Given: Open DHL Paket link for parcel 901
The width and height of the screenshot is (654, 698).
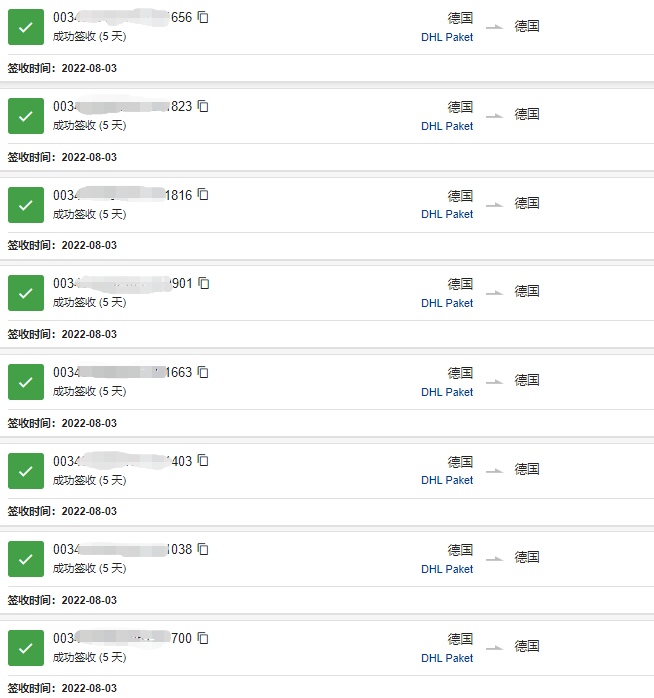Looking at the screenshot, I should point(447,303).
